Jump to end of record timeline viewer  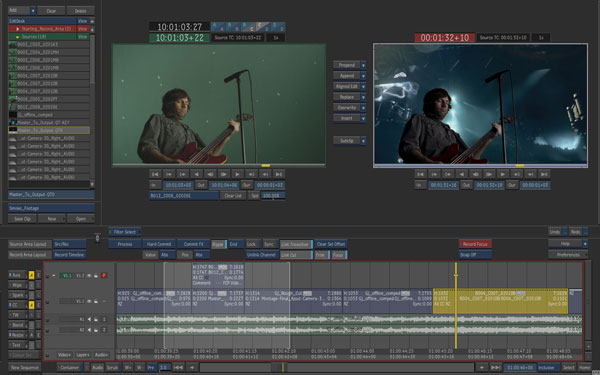[544, 174]
